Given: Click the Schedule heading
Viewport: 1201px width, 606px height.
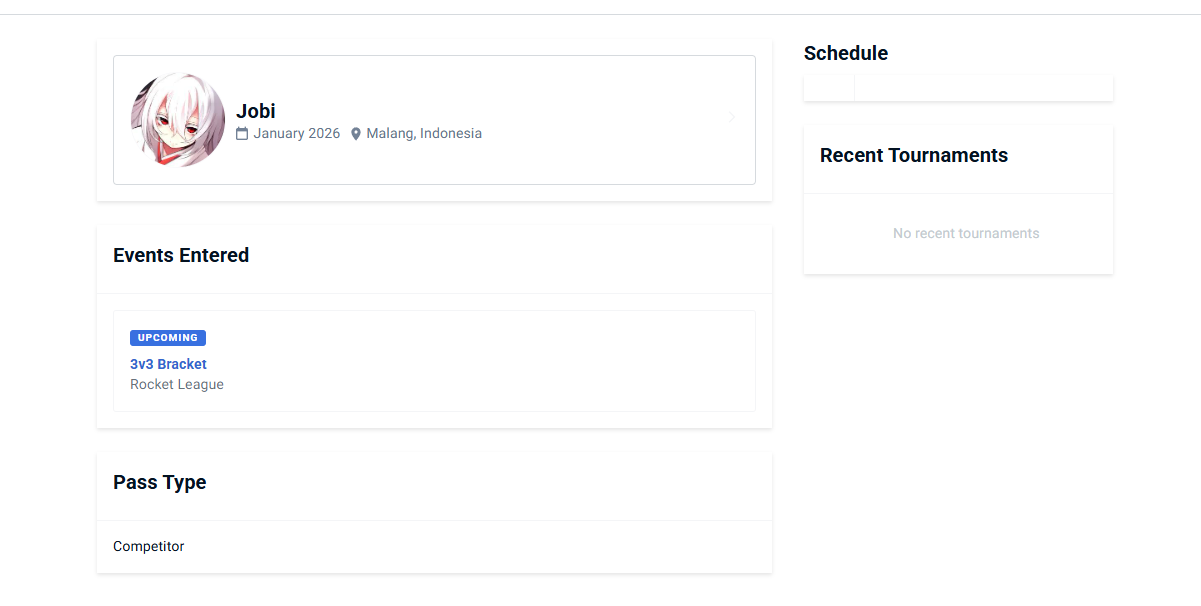Looking at the screenshot, I should (846, 53).
